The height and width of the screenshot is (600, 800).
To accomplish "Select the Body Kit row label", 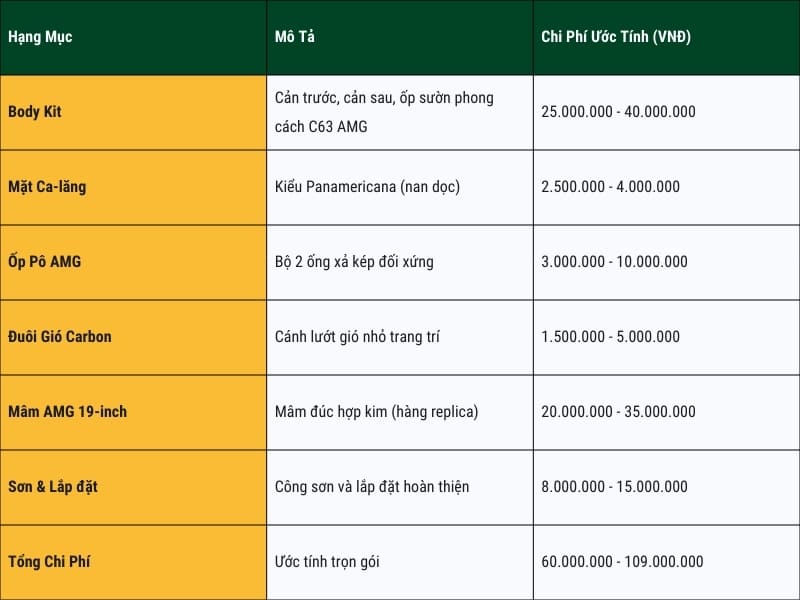I will pos(35,112).
